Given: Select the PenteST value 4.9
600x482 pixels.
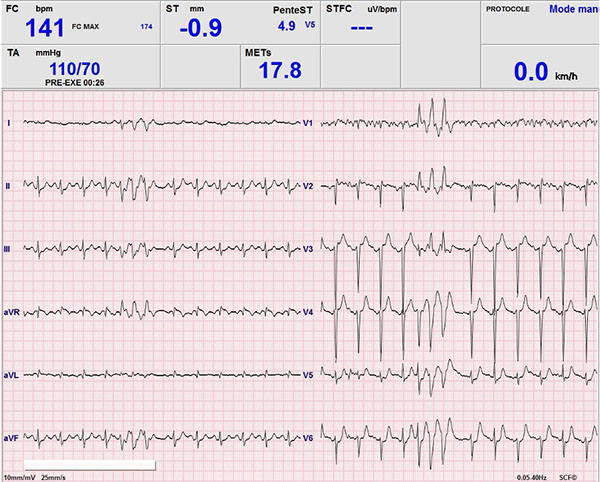Looking at the screenshot, I should 286,25.
